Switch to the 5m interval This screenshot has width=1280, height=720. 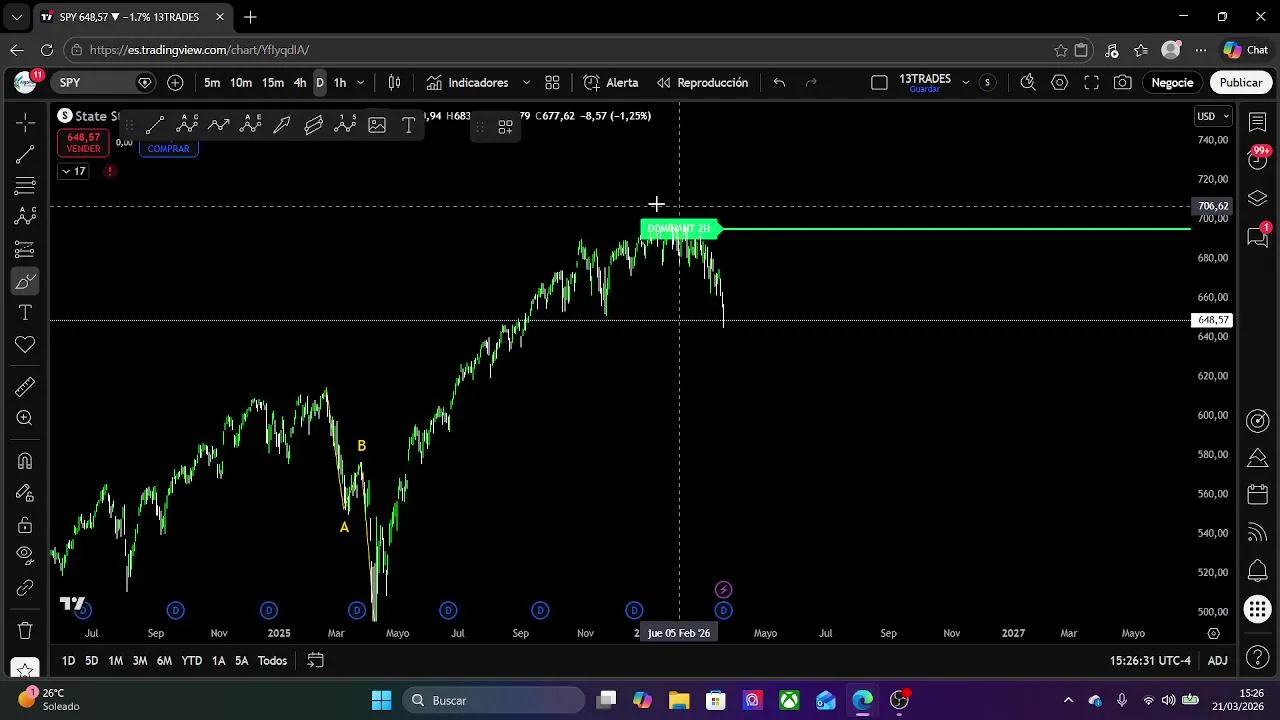(212, 83)
